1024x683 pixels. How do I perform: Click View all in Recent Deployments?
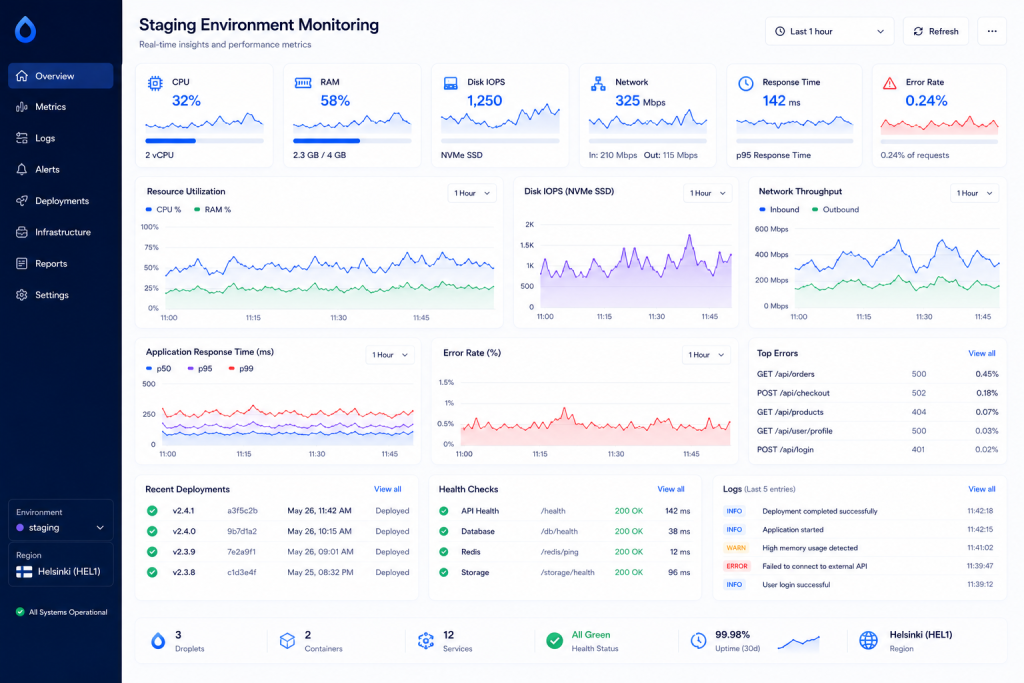coord(387,489)
